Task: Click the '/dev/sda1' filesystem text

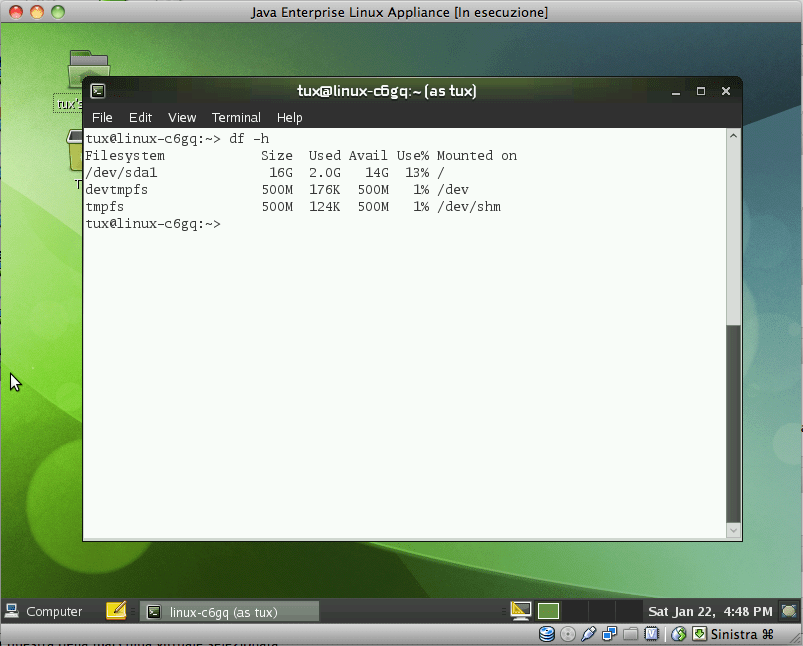Action: pos(121,173)
